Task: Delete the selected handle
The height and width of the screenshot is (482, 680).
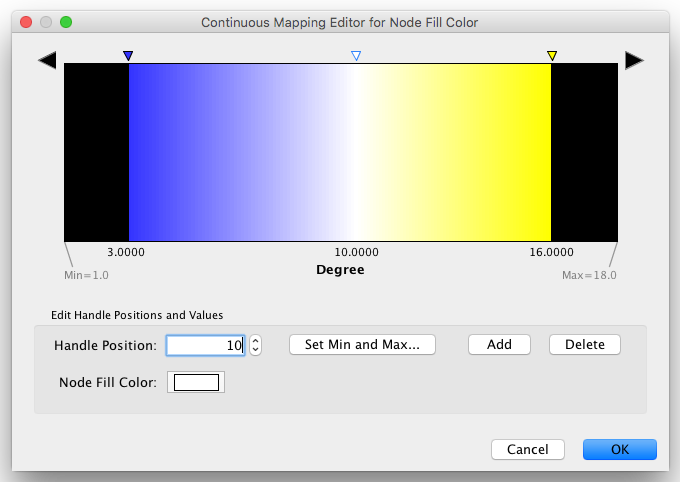Action: [584, 345]
